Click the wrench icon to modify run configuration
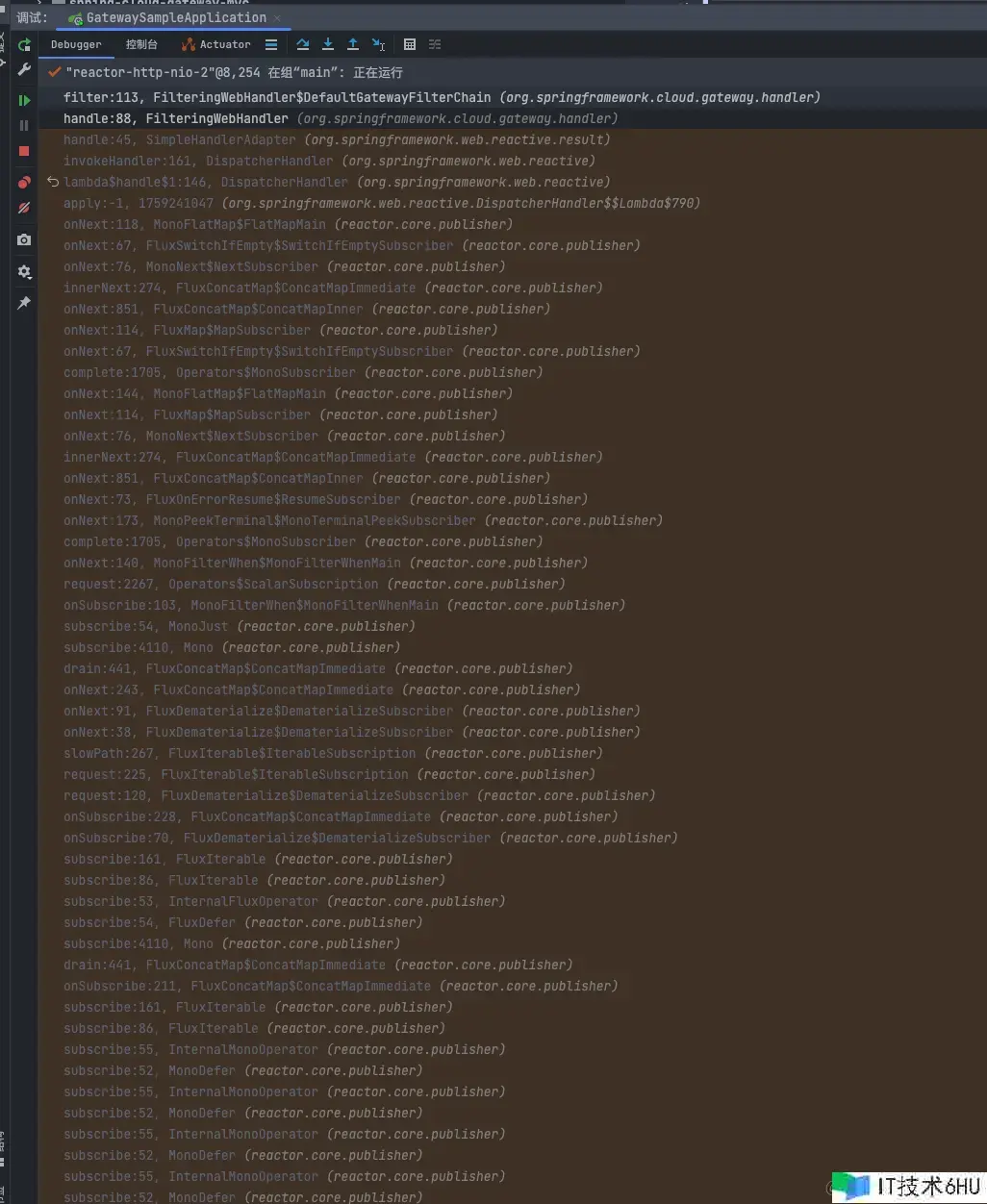 pyautogui.click(x=24, y=70)
